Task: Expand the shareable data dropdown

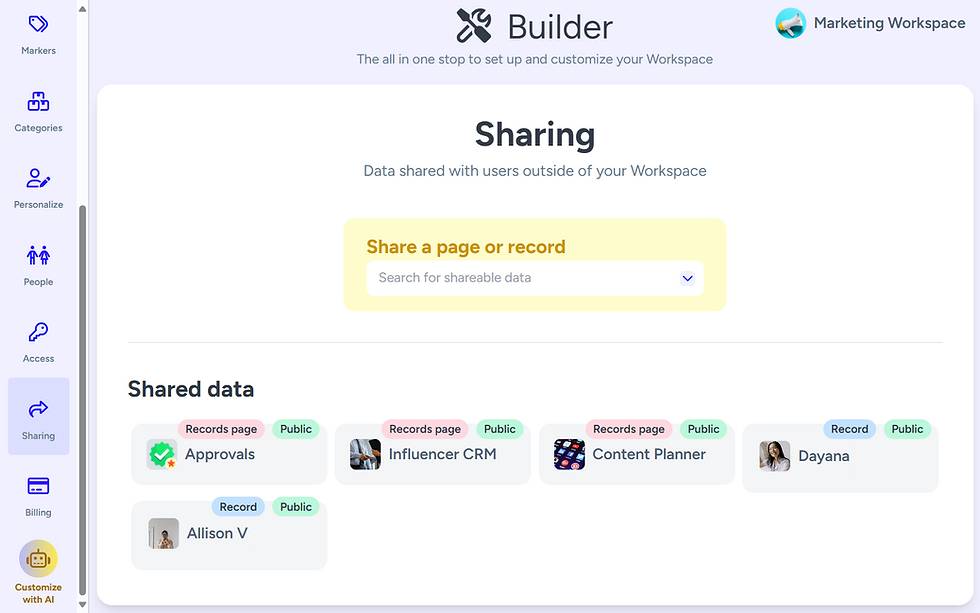Action: click(687, 278)
